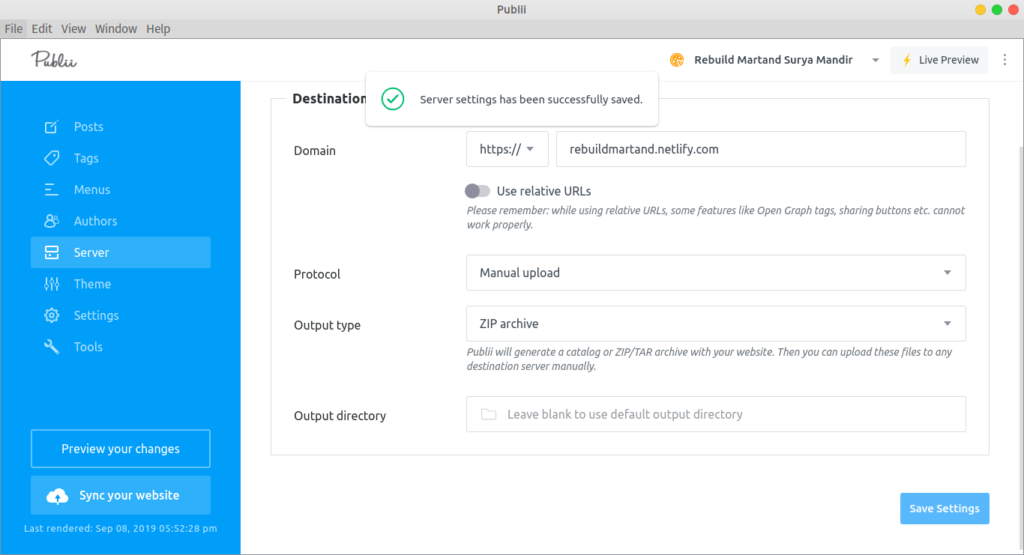The height and width of the screenshot is (555, 1024).
Task: Open Tools wrench icon
Action: [51, 347]
